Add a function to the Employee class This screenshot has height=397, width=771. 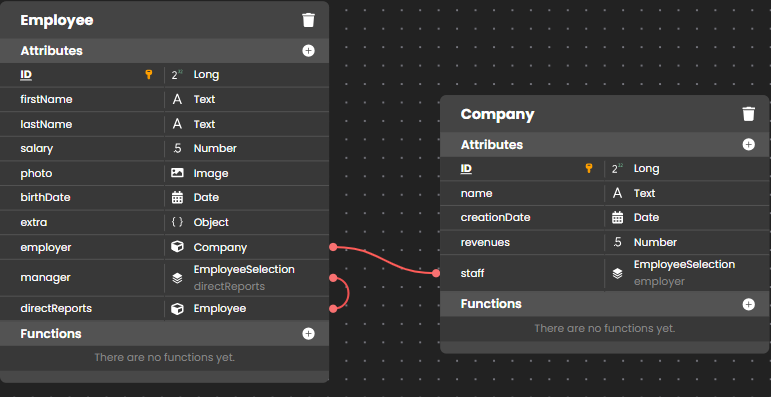click(x=308, y=334)
